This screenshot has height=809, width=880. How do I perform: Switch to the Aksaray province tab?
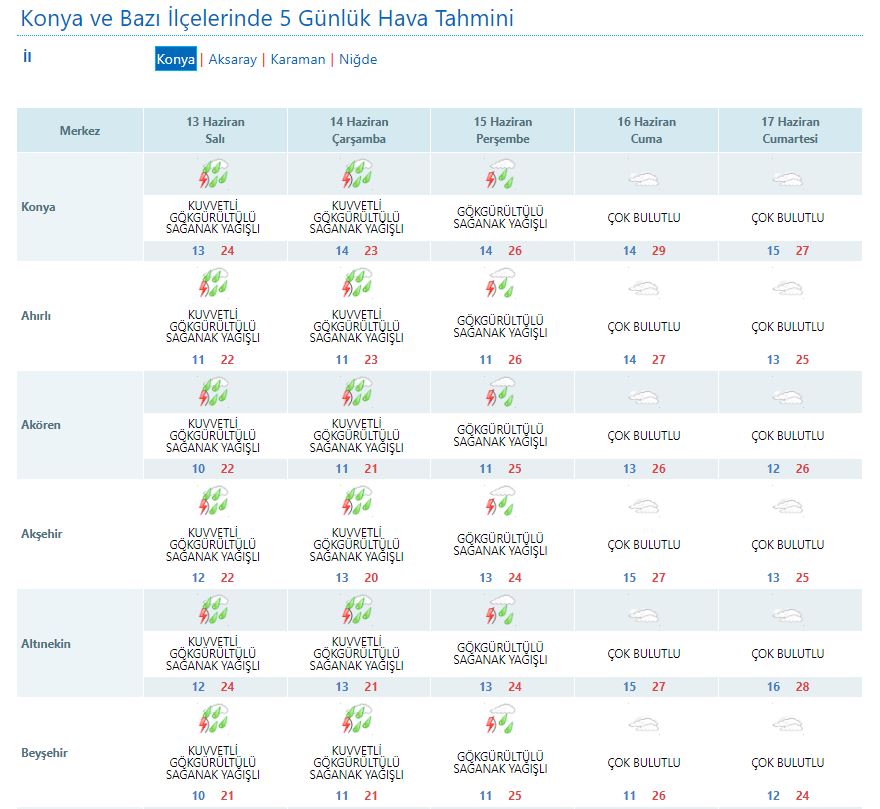(231, 59)
